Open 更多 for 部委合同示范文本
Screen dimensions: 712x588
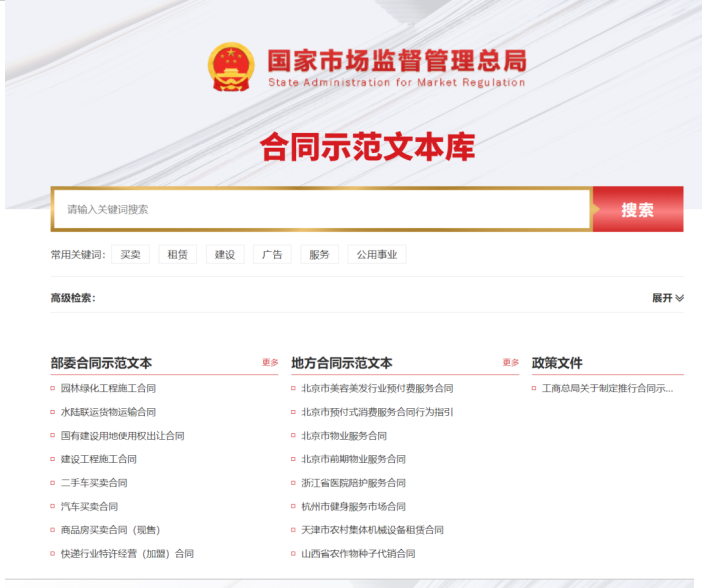270,362
